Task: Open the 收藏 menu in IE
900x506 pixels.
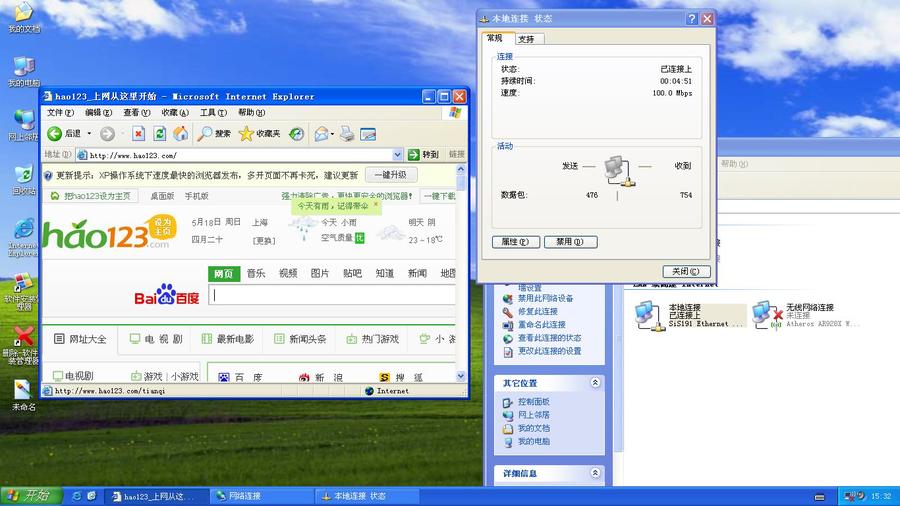Action: point(174,112)
